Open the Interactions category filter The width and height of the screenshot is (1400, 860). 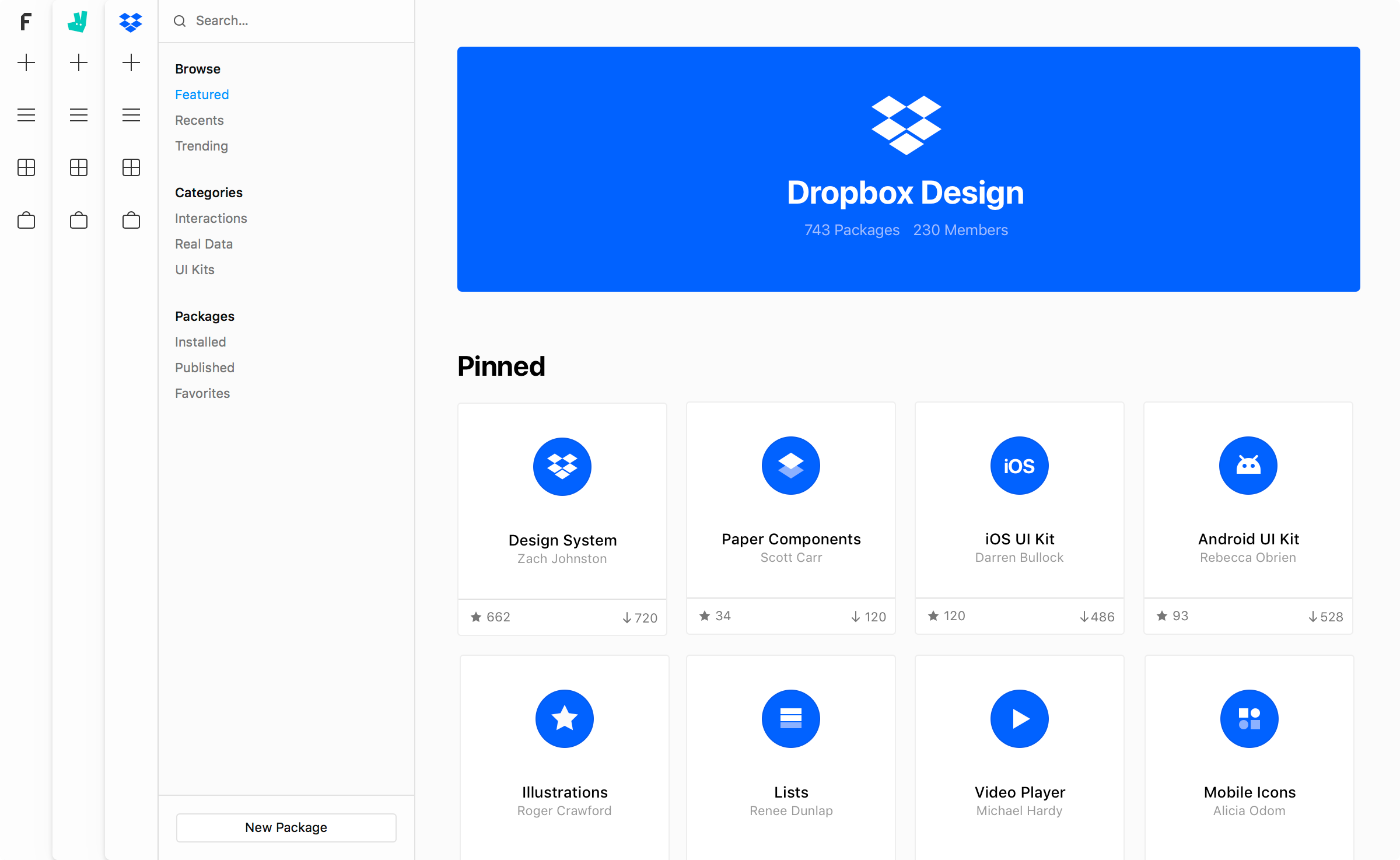click(x=211, y=218)
